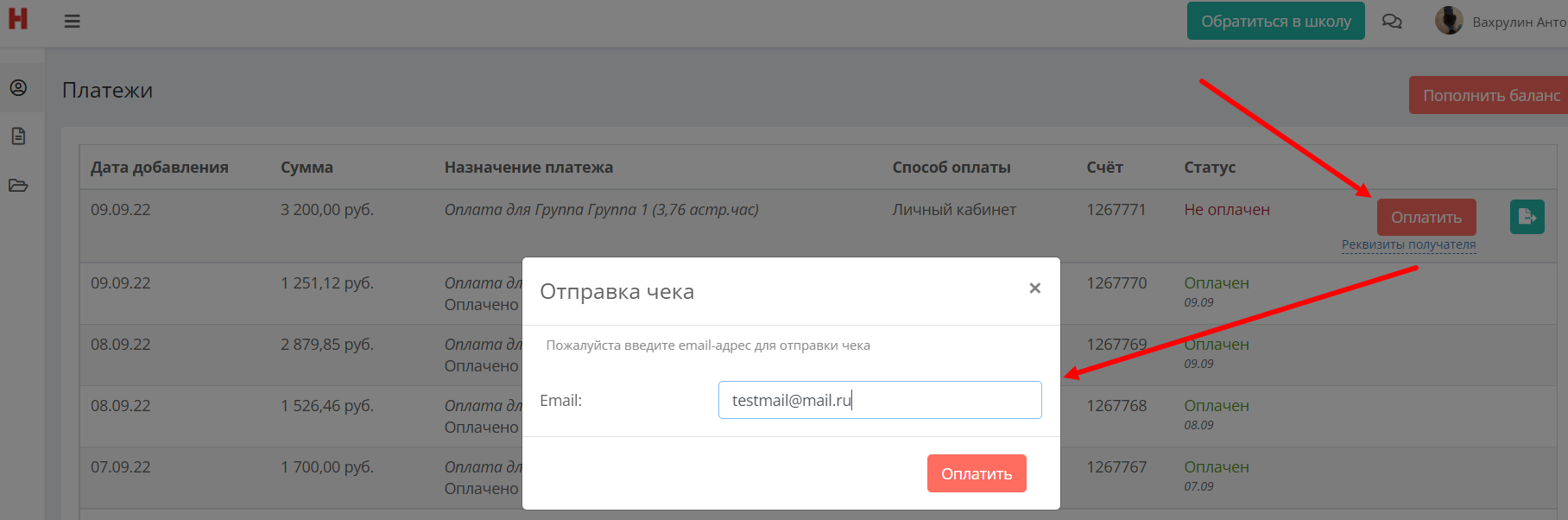Click invoice number 1267767

[1116, 466]
